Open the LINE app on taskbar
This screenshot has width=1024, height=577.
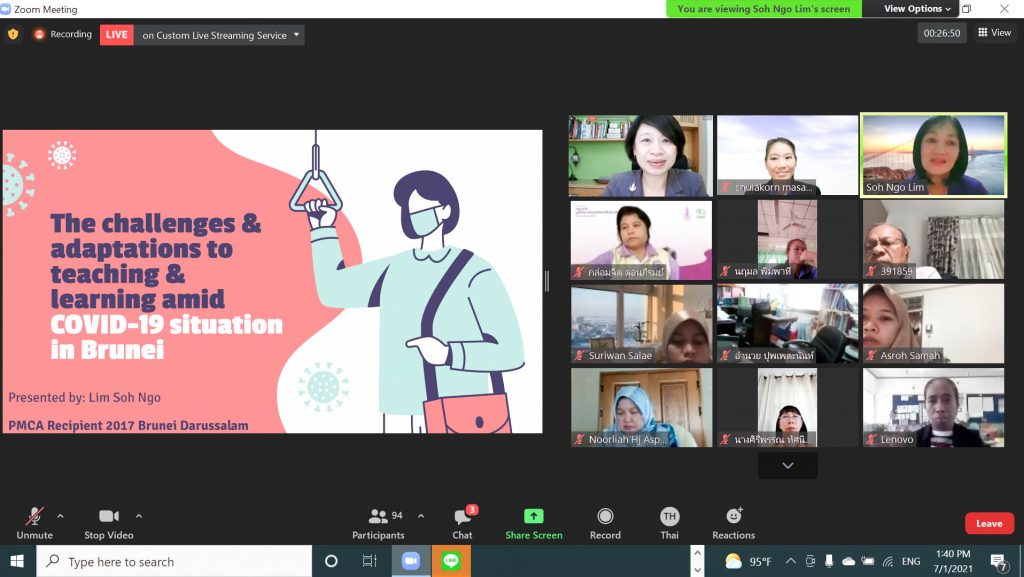coord(451,561)
